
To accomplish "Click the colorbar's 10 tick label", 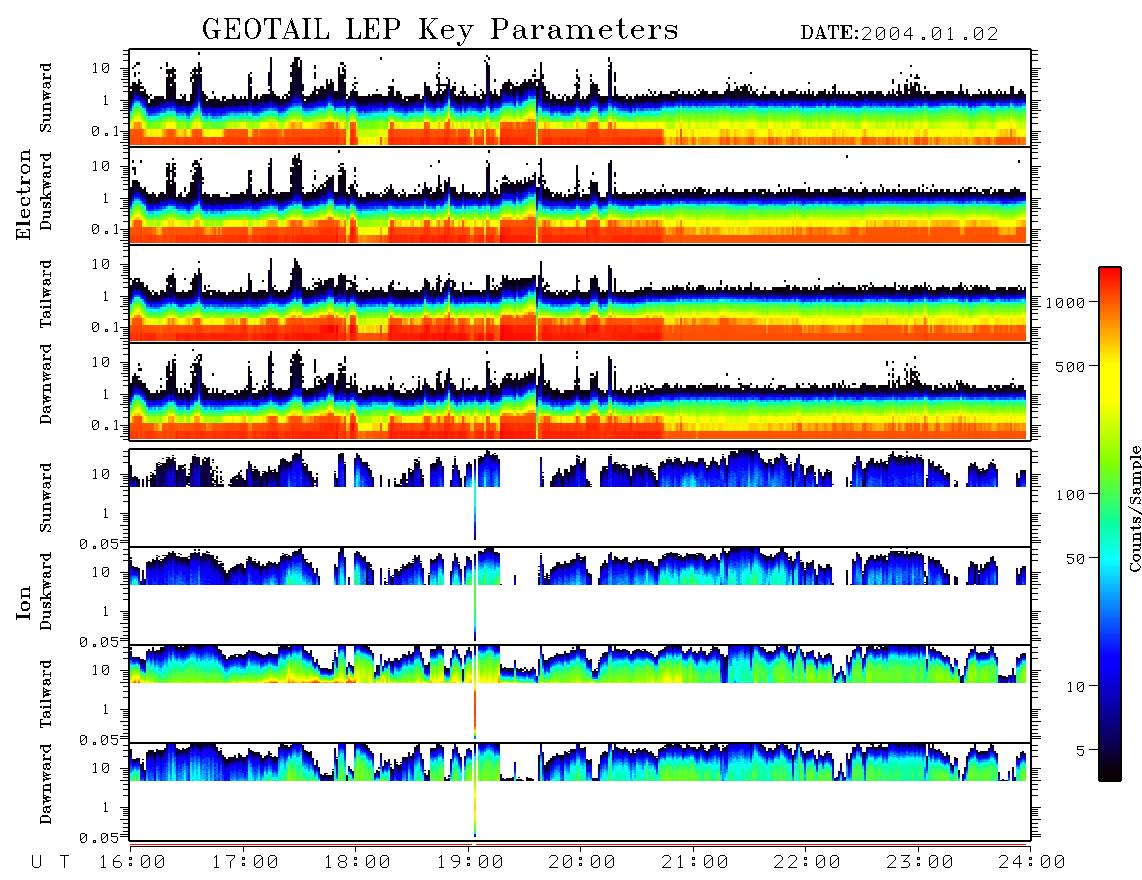I will 1075,687.
